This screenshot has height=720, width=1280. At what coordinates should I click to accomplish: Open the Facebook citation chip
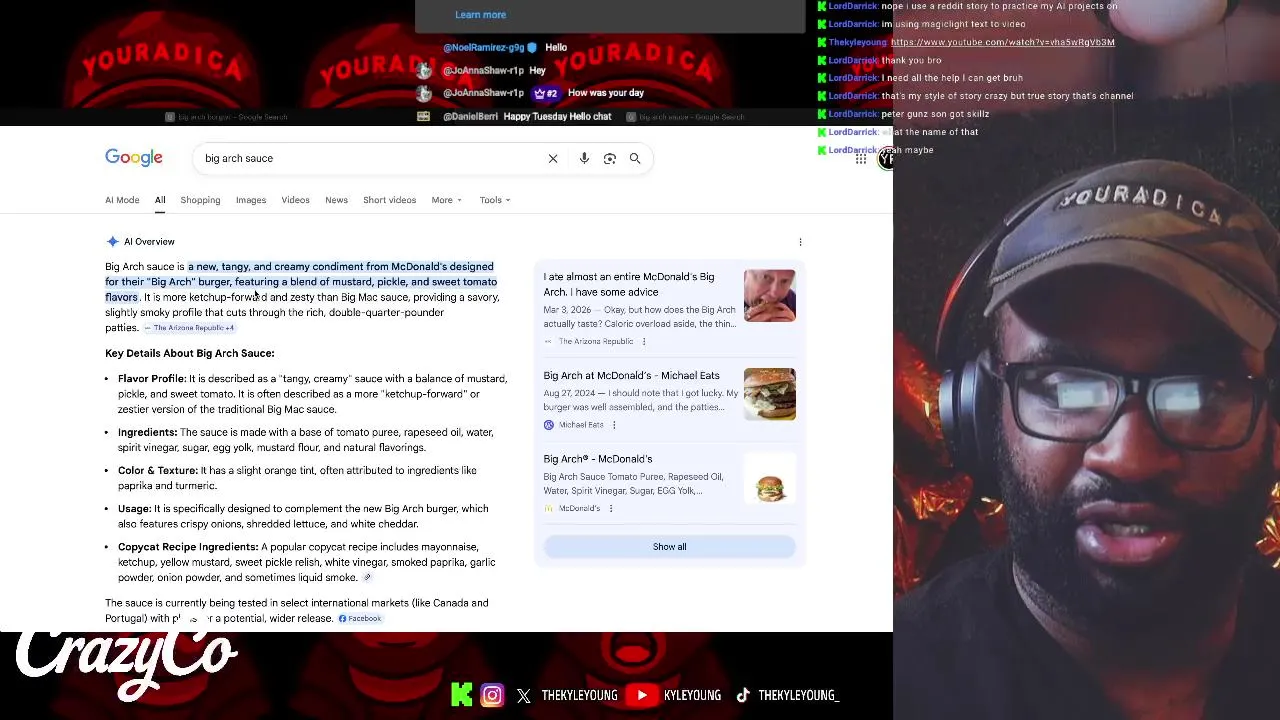pyautogui.click(x=360, y=619)
